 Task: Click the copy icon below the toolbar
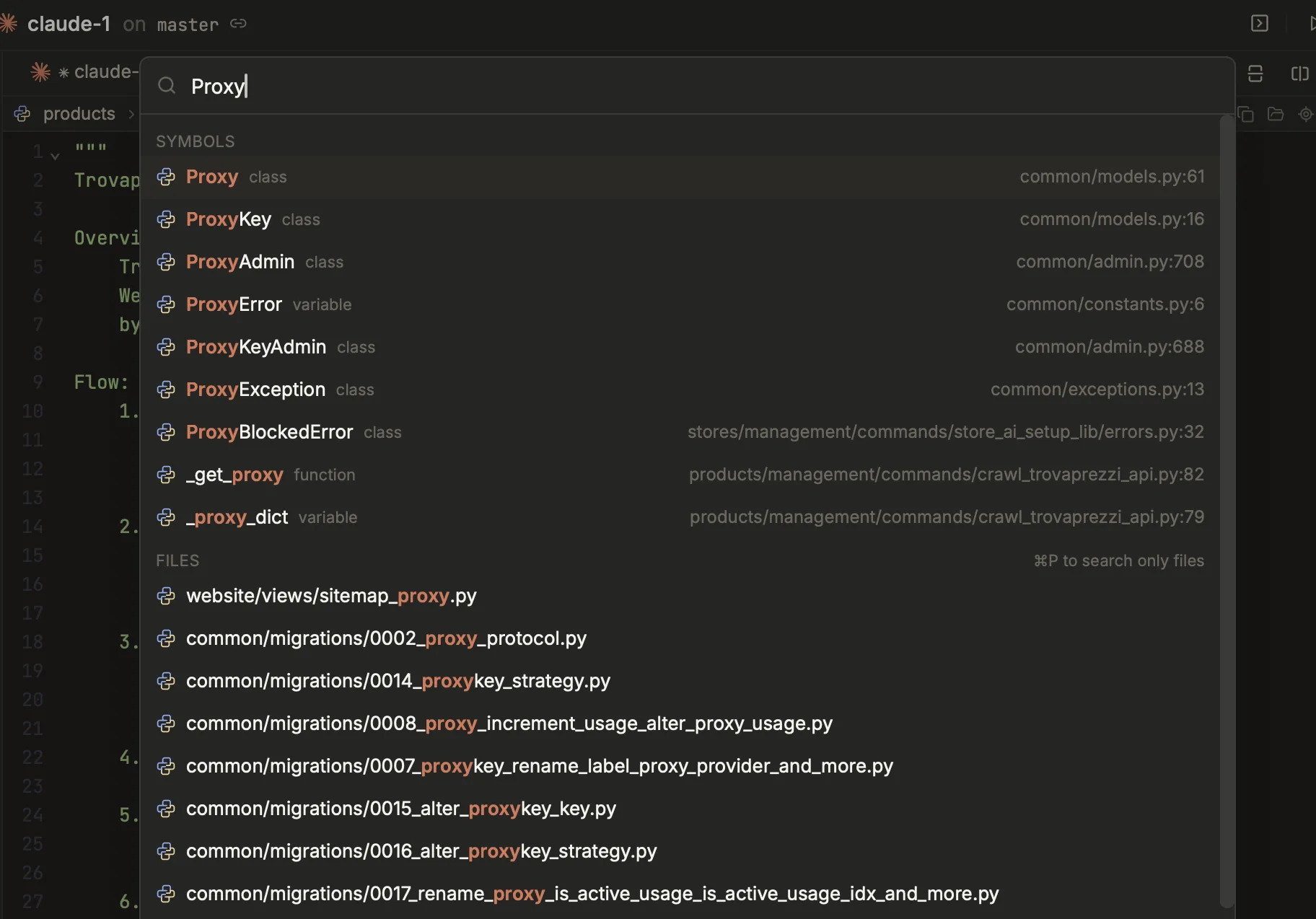[x=1246, y=114]
